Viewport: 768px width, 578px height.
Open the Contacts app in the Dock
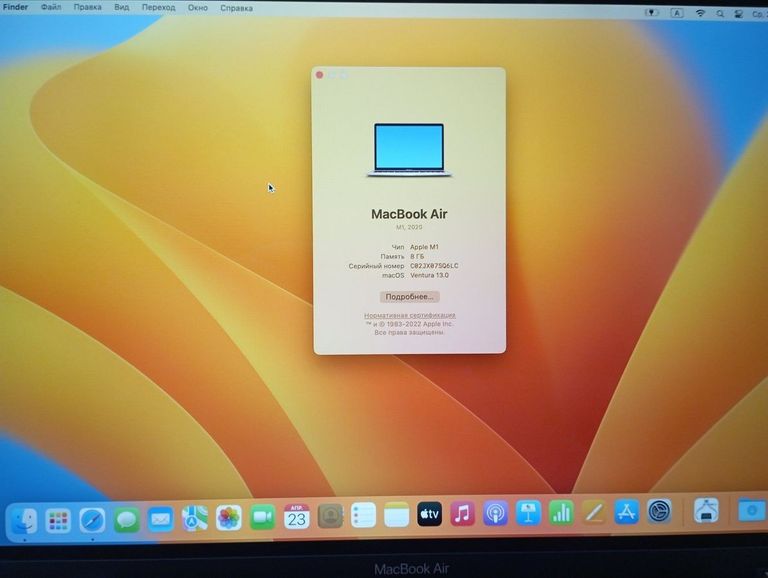coord(330,516)
